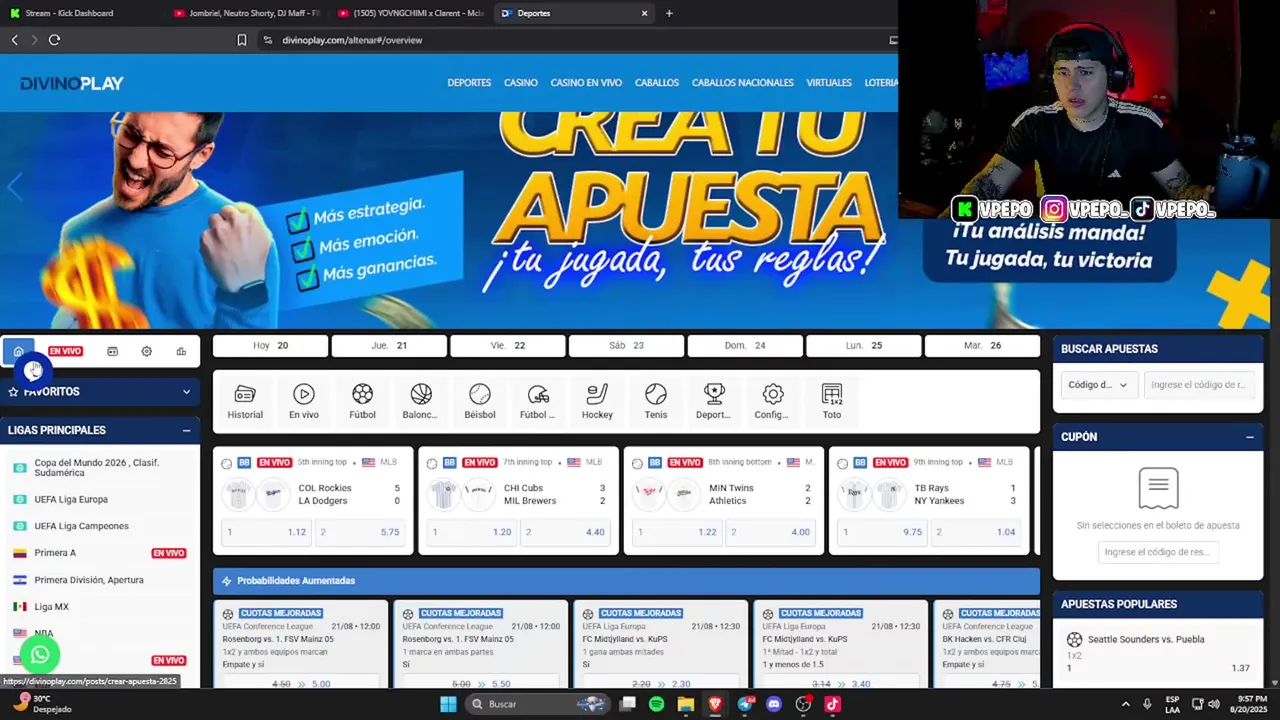Open Discord from the taskbar

(773, 704)
